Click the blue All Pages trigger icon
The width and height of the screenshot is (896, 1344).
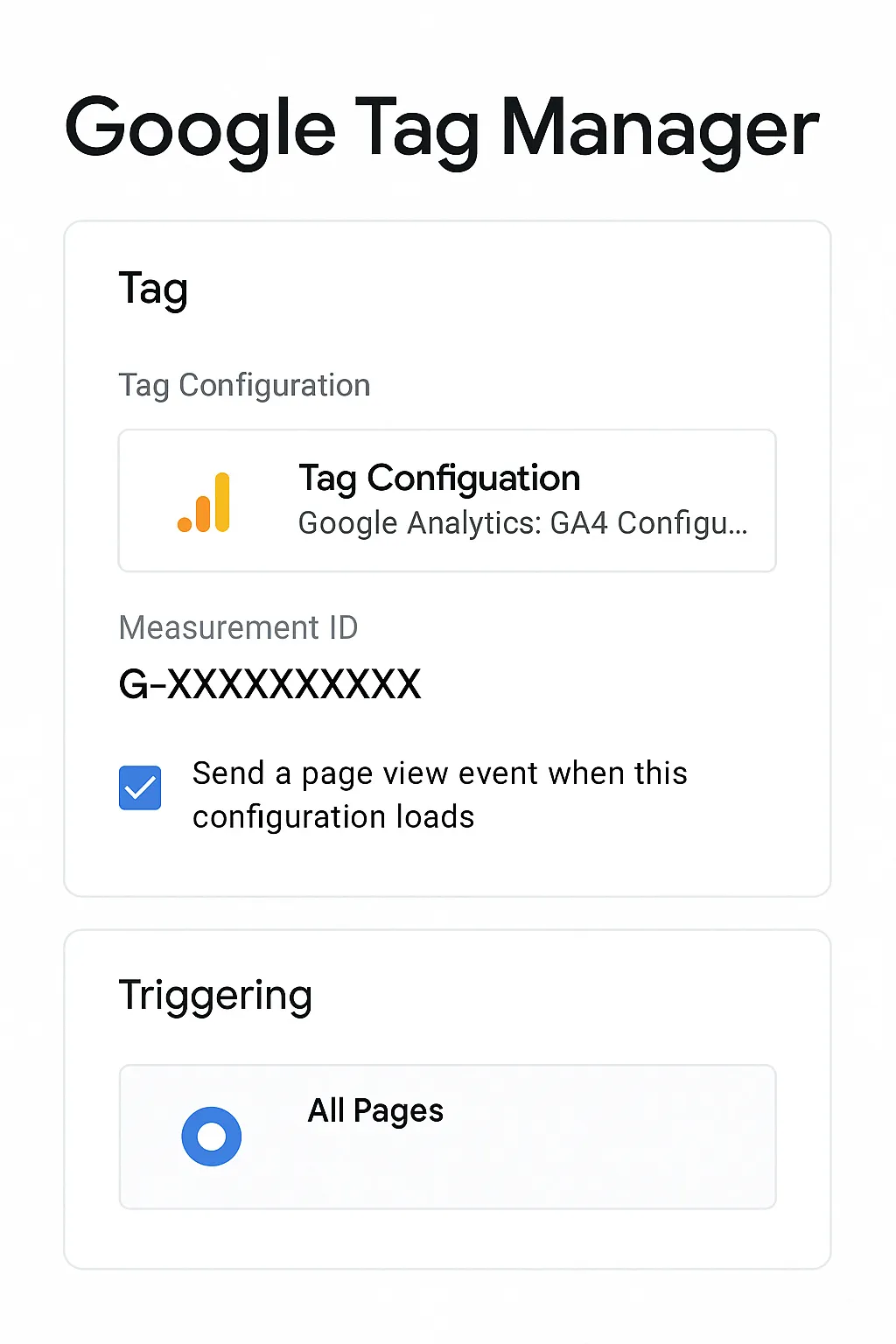click(x=212, y=1137)
